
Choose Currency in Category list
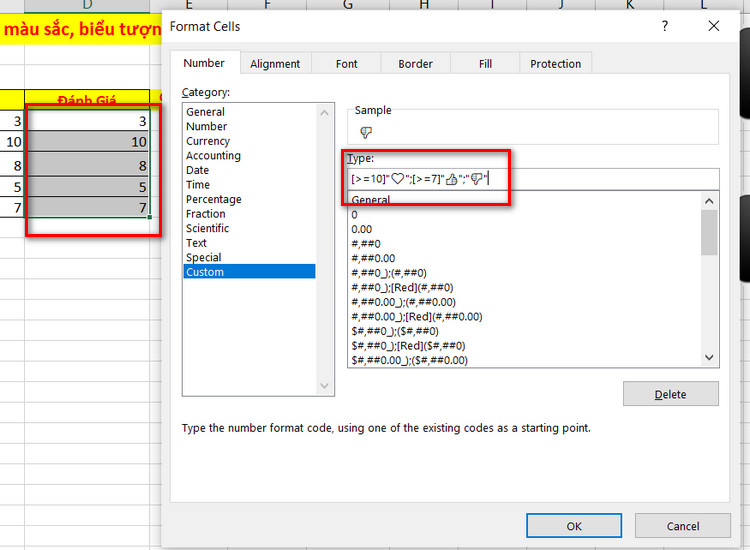click(208, 141)
